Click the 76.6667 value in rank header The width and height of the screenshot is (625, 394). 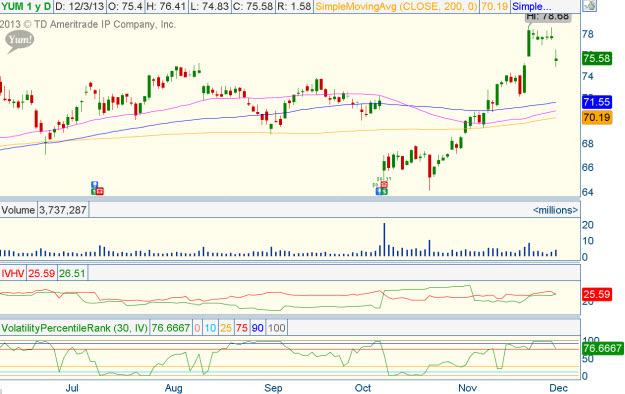[171, 328]
